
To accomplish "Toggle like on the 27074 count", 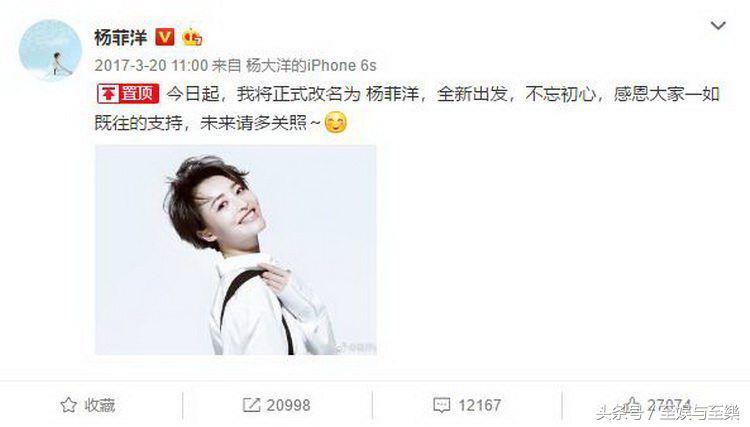I will point(669,405).
